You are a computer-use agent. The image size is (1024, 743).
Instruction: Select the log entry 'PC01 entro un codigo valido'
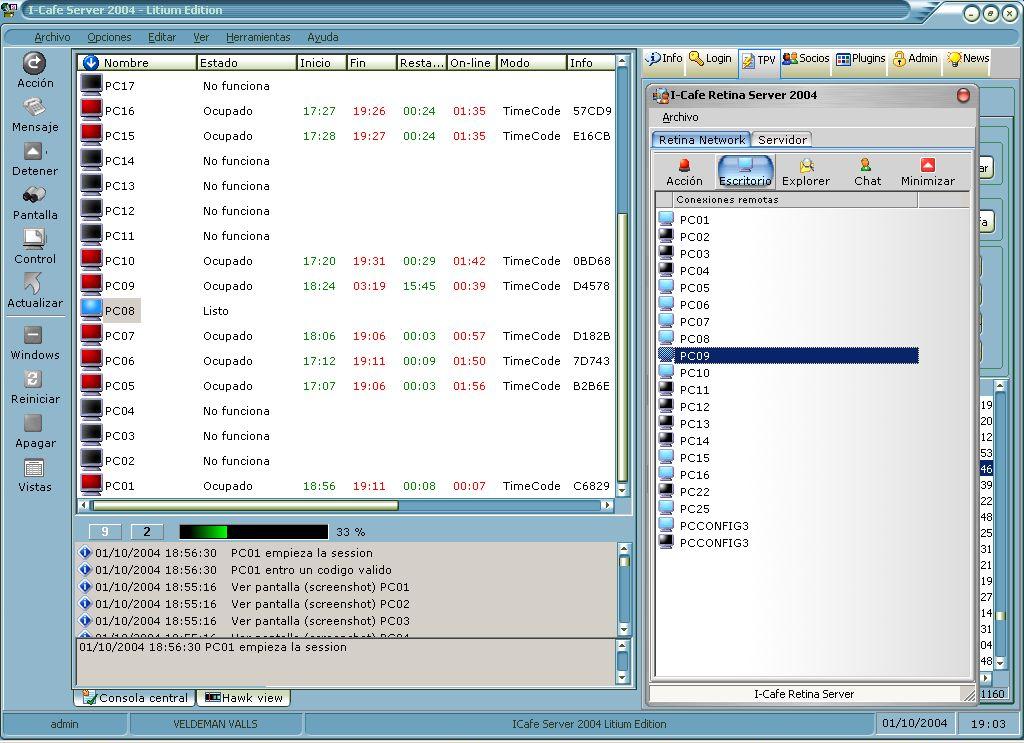tap(311, 569)
